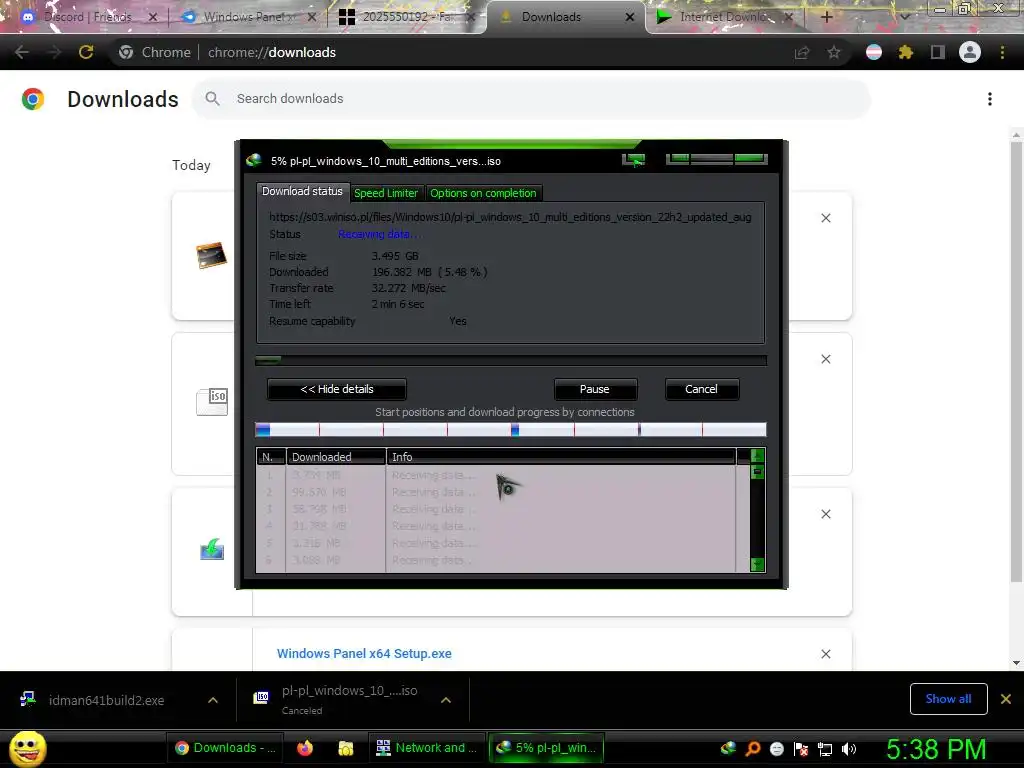Click the Receiving data status text
The height and width of the screenshot is (768, 1024).
coord(379,234)
